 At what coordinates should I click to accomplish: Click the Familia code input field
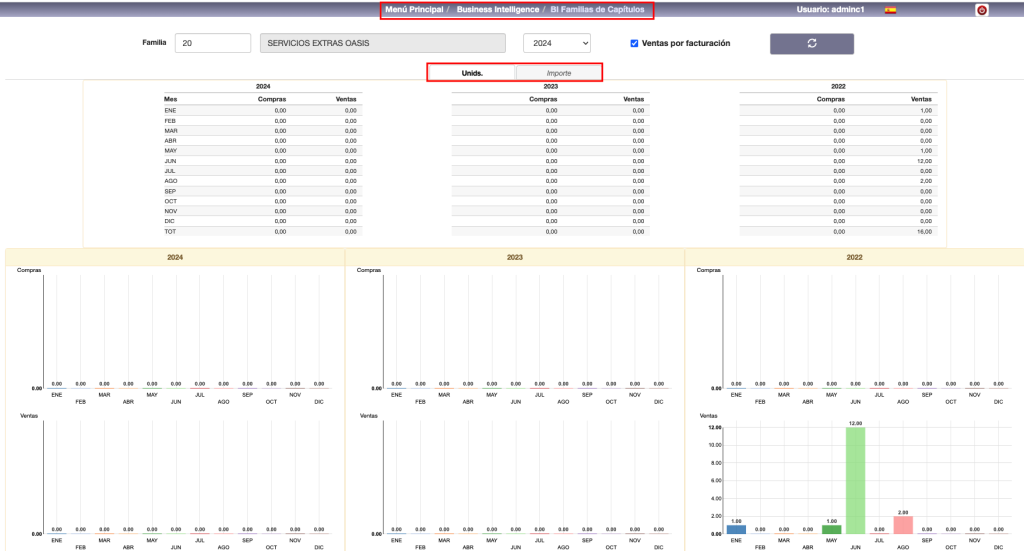click(212, 43)
